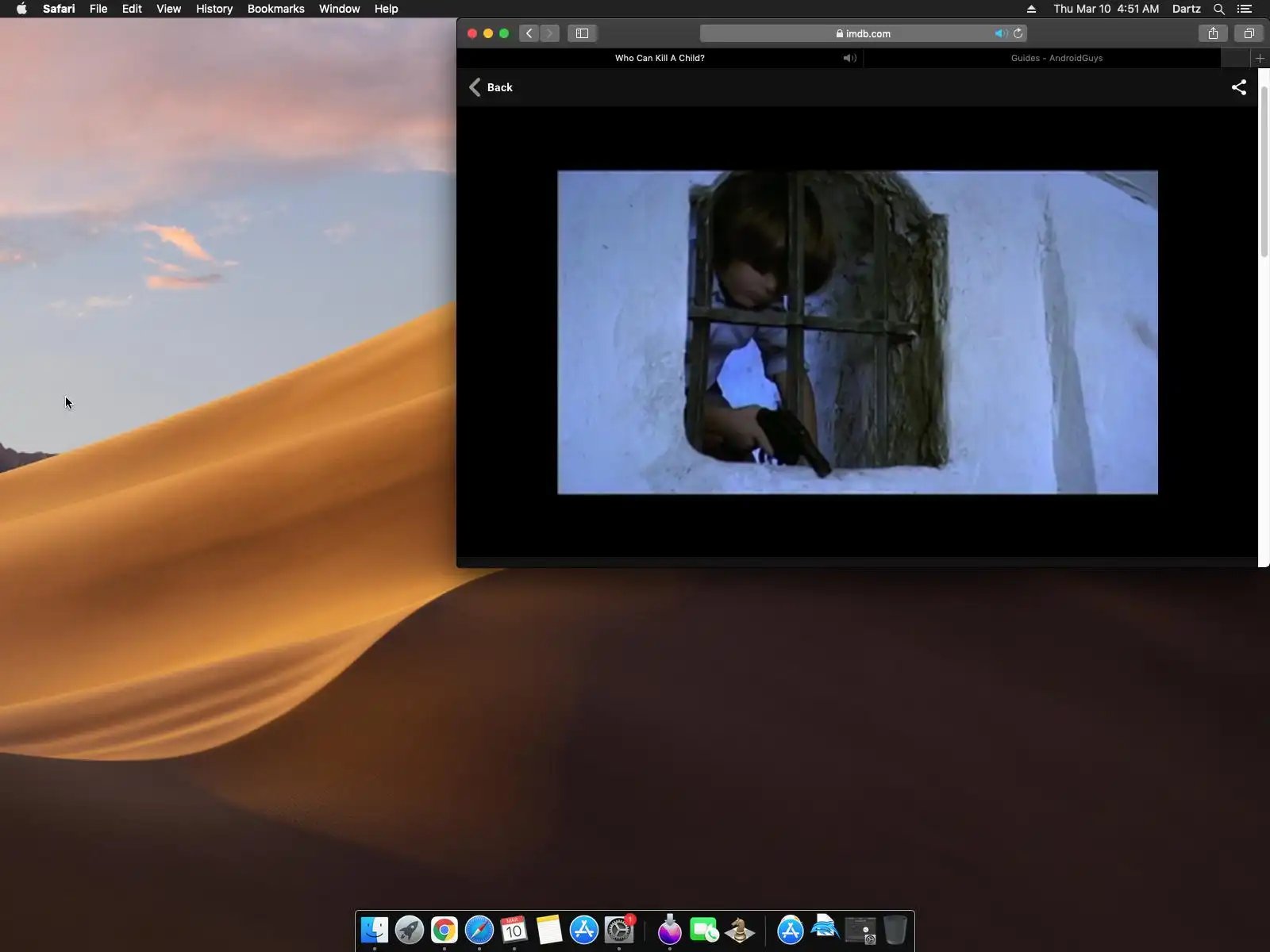
Task: Open the File menu
Action: 98,9
